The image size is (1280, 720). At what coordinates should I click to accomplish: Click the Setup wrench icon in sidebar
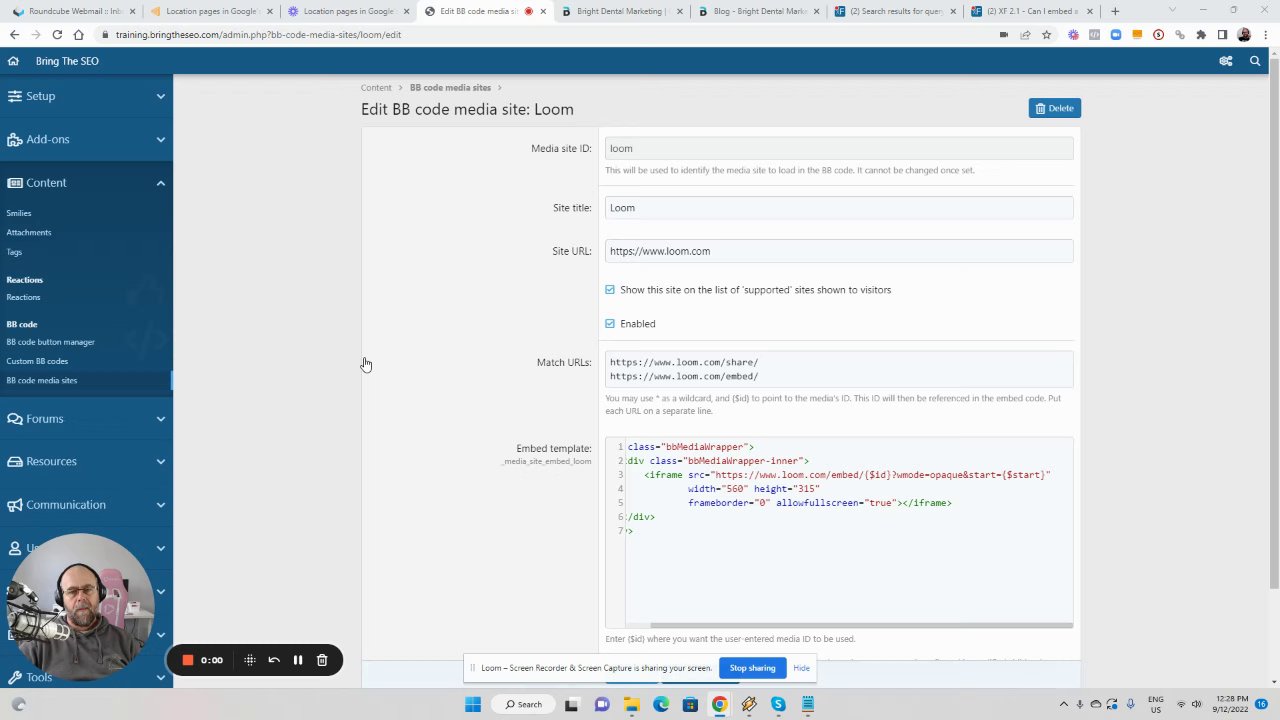click(x=15, y=96)
